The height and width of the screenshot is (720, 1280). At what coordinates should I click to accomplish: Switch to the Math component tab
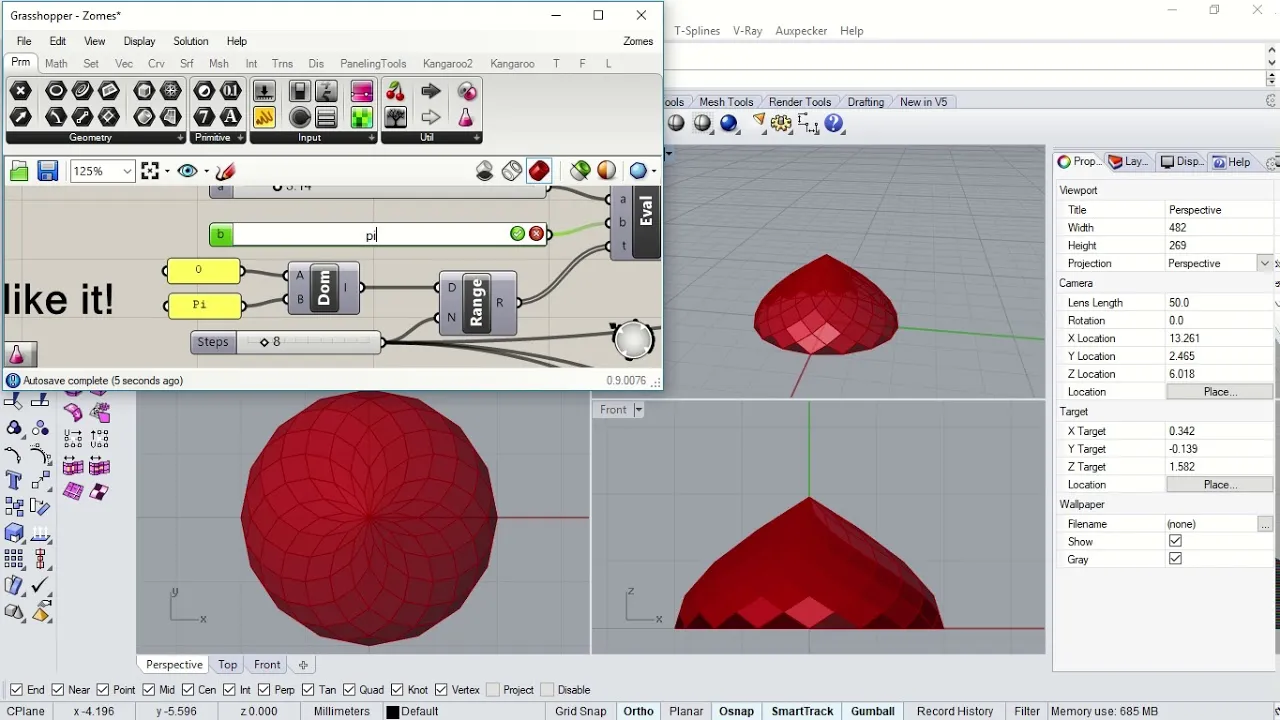56,63
